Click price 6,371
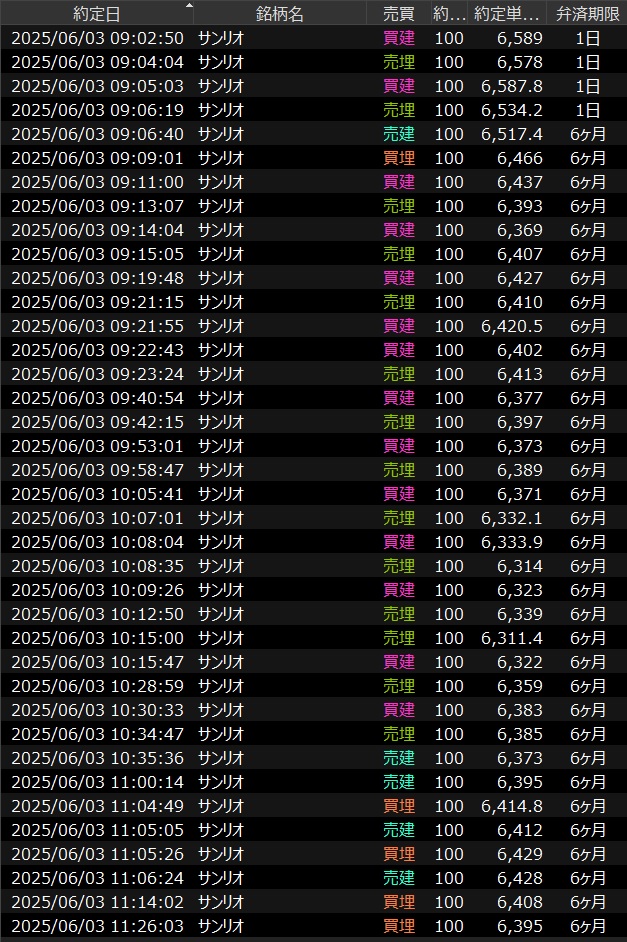 [519, 494]
